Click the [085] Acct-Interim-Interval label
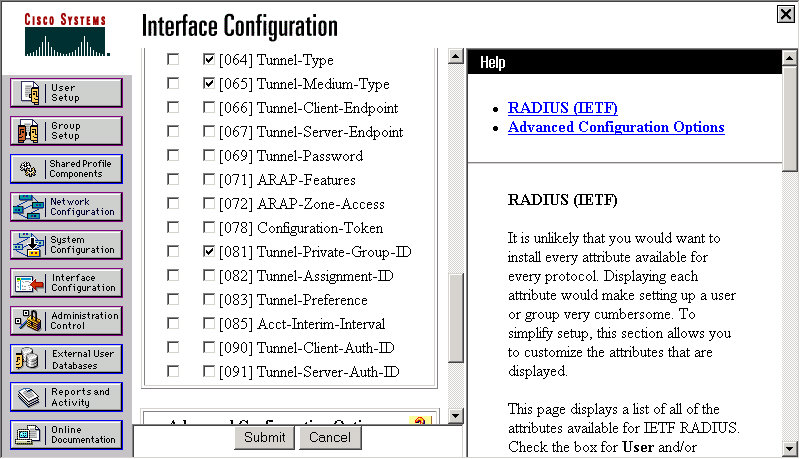The image size is (800, 459). pyautogui.click(x=302, y=323)
